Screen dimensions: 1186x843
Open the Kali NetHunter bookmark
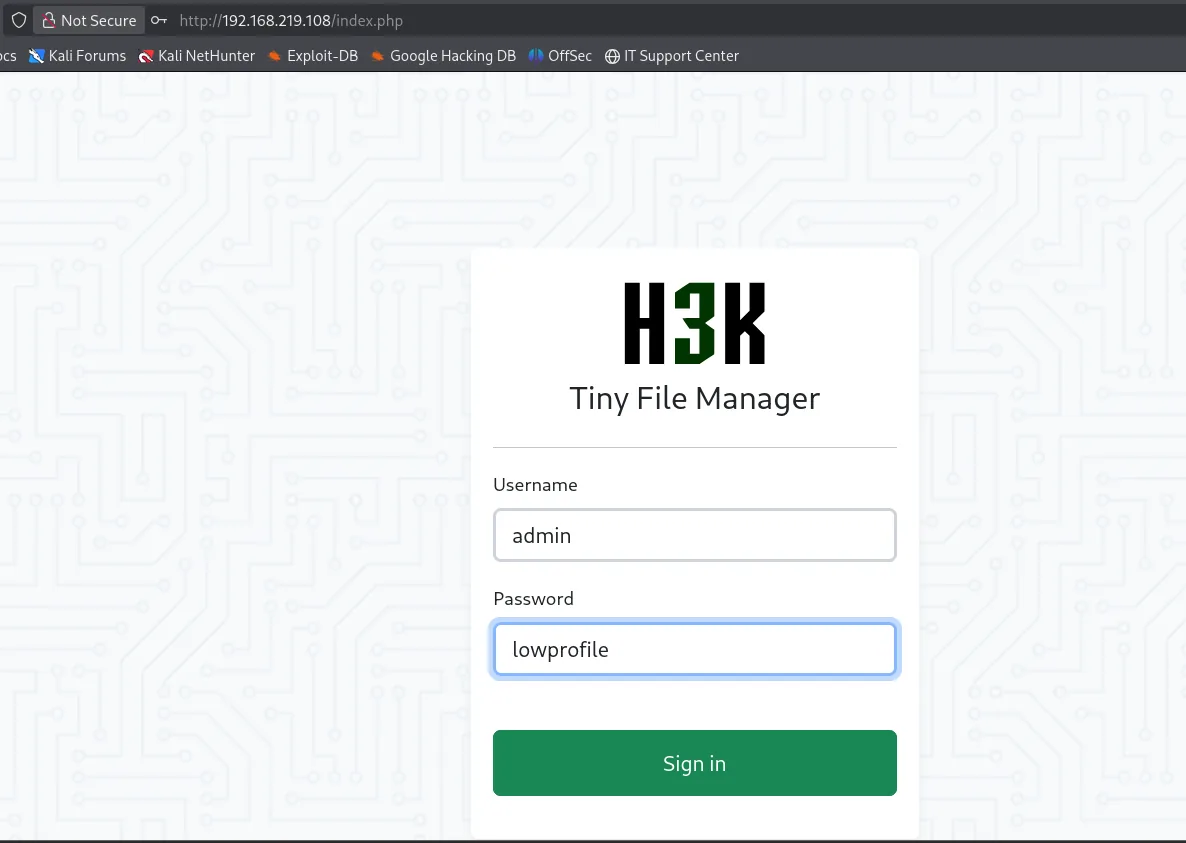197,56
